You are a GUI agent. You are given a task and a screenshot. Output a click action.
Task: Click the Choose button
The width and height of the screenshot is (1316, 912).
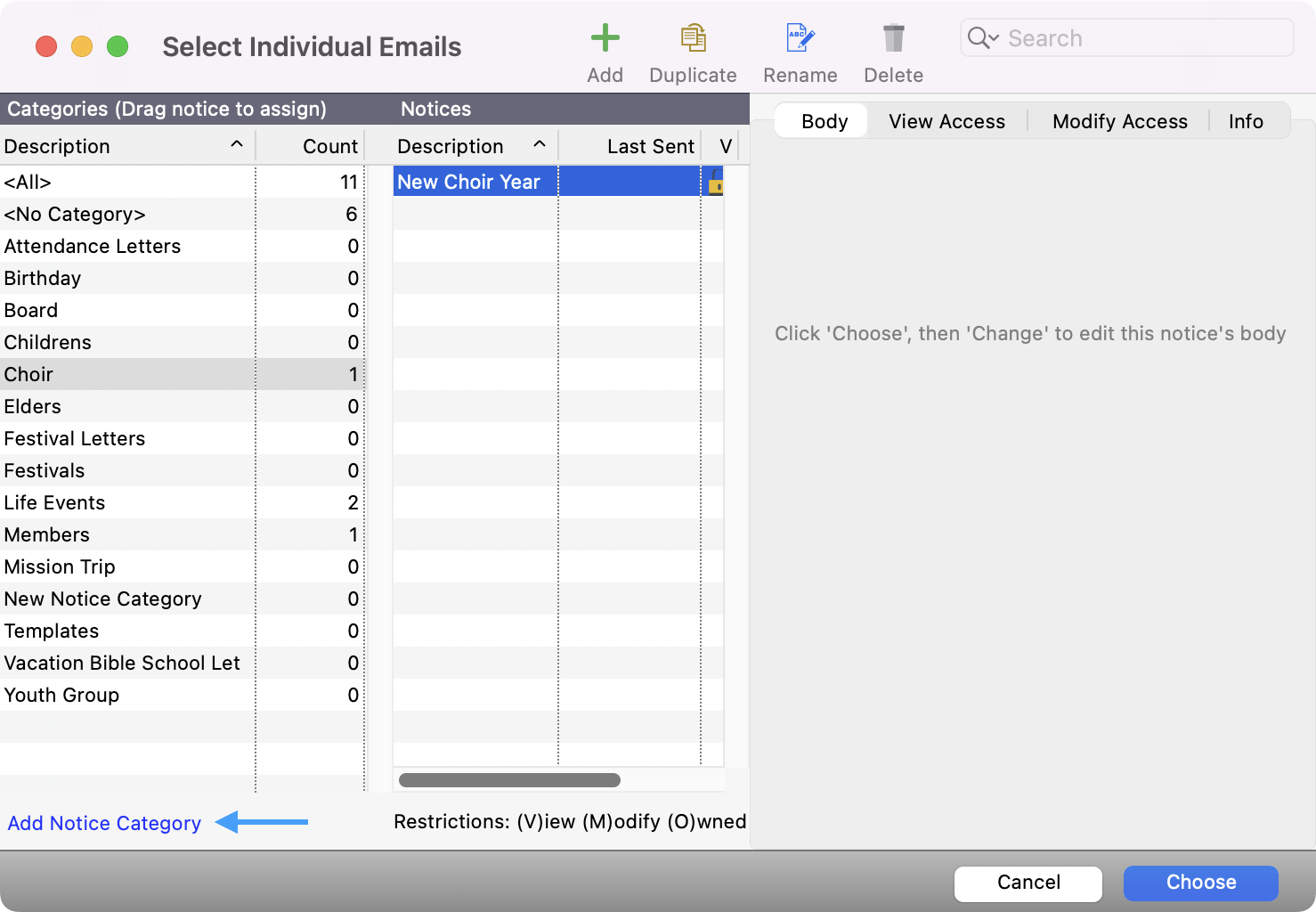pyautogui.click(x=1200, y=883)
